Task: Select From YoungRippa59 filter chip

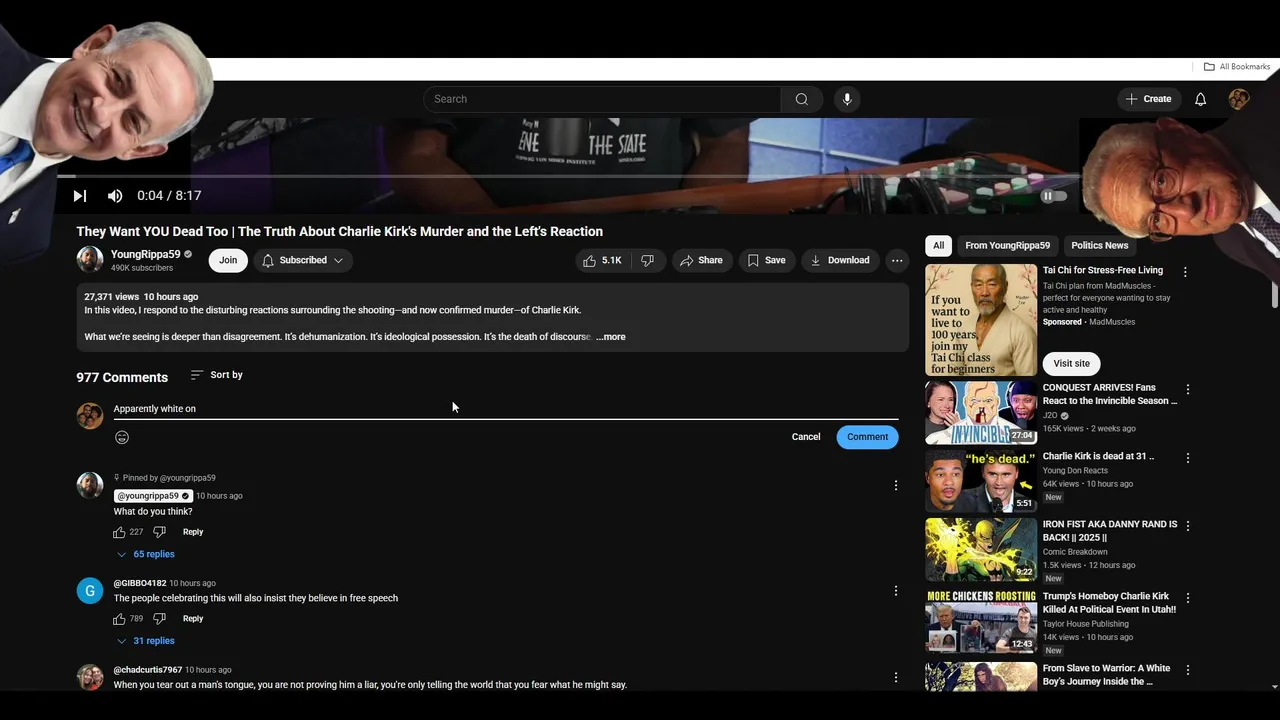Action: click(1007, 246)
